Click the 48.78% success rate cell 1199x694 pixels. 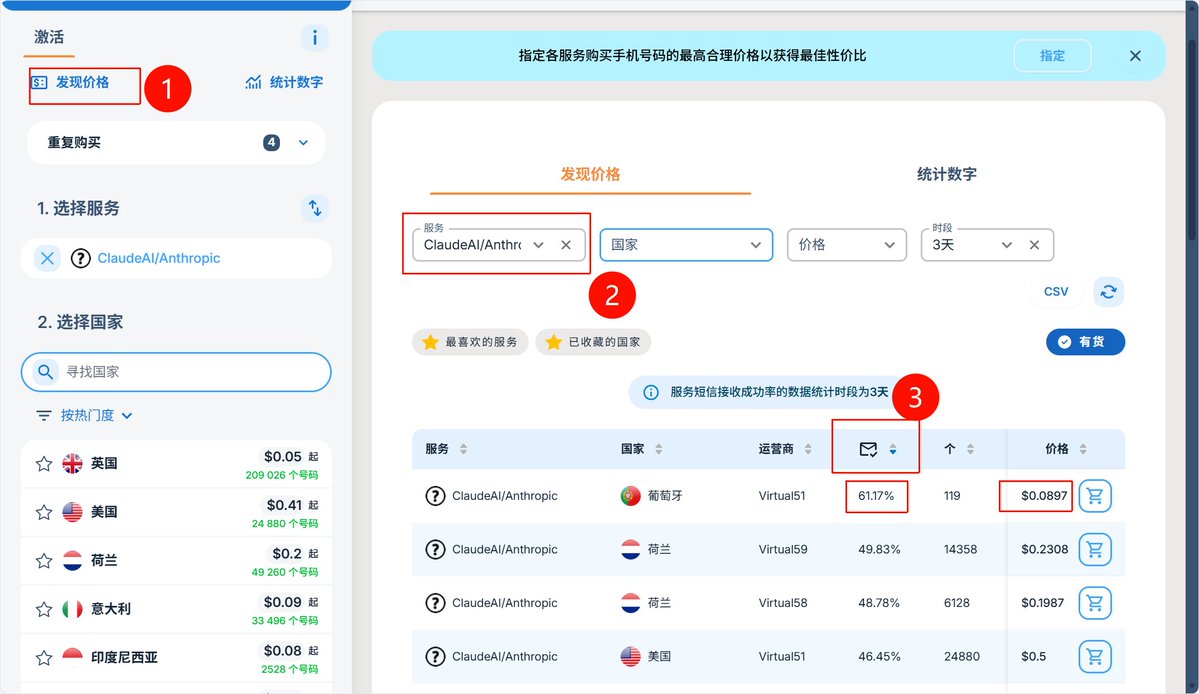point(879,603)
